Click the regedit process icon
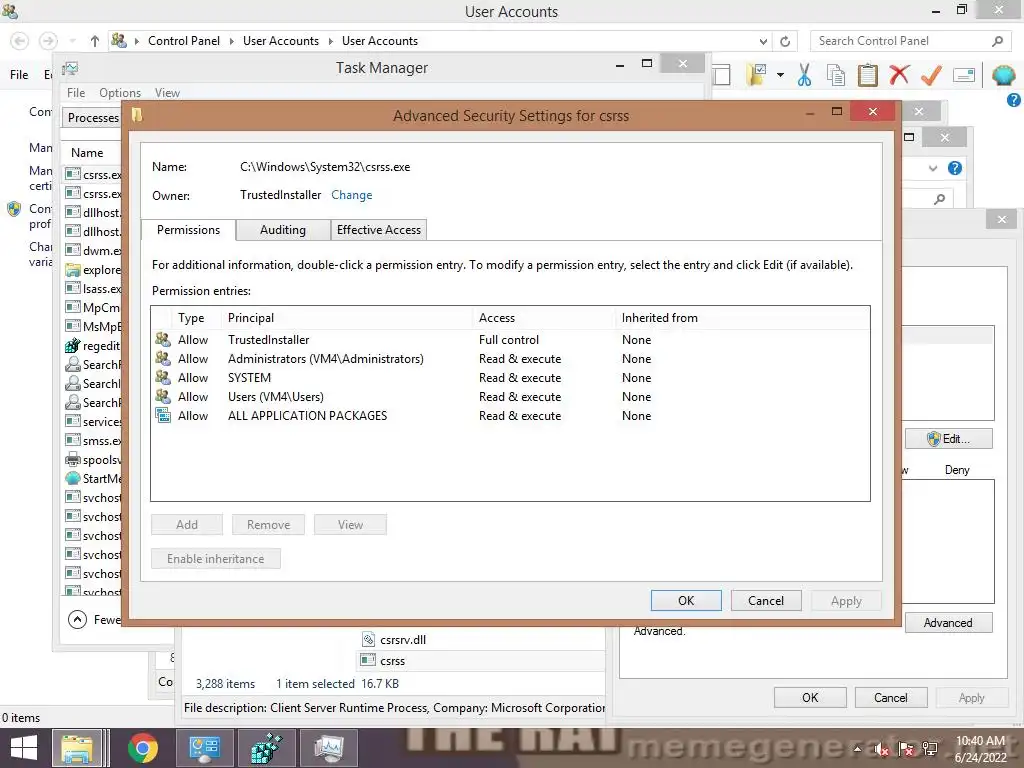Image resolution: width=1024 pixels, height=768 pixels. [72, 345]
